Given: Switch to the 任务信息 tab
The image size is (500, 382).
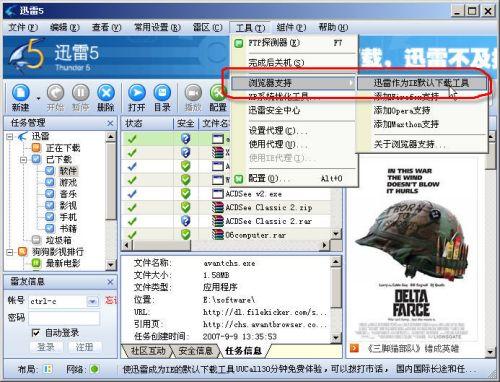Looking at the screenshot, I should [243, 351].
